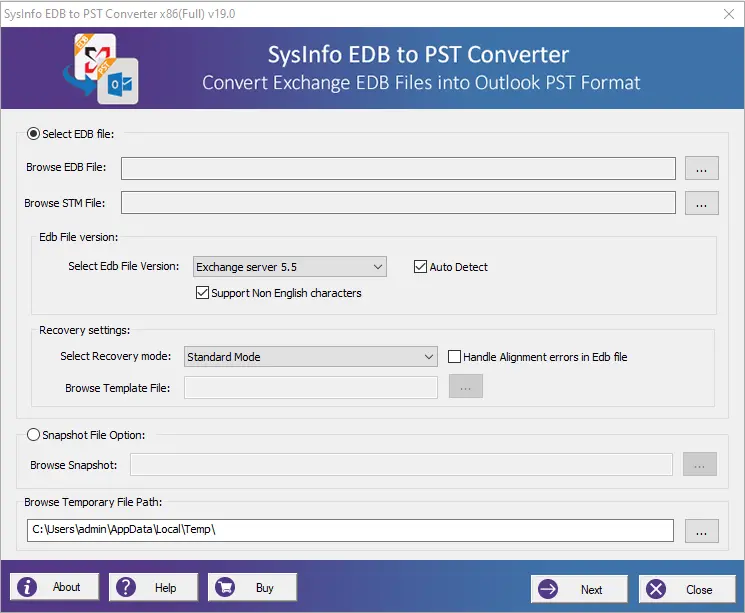Uncheck the Auto Detect checkbox
This screenshot has height=613, width=745.
421,267
